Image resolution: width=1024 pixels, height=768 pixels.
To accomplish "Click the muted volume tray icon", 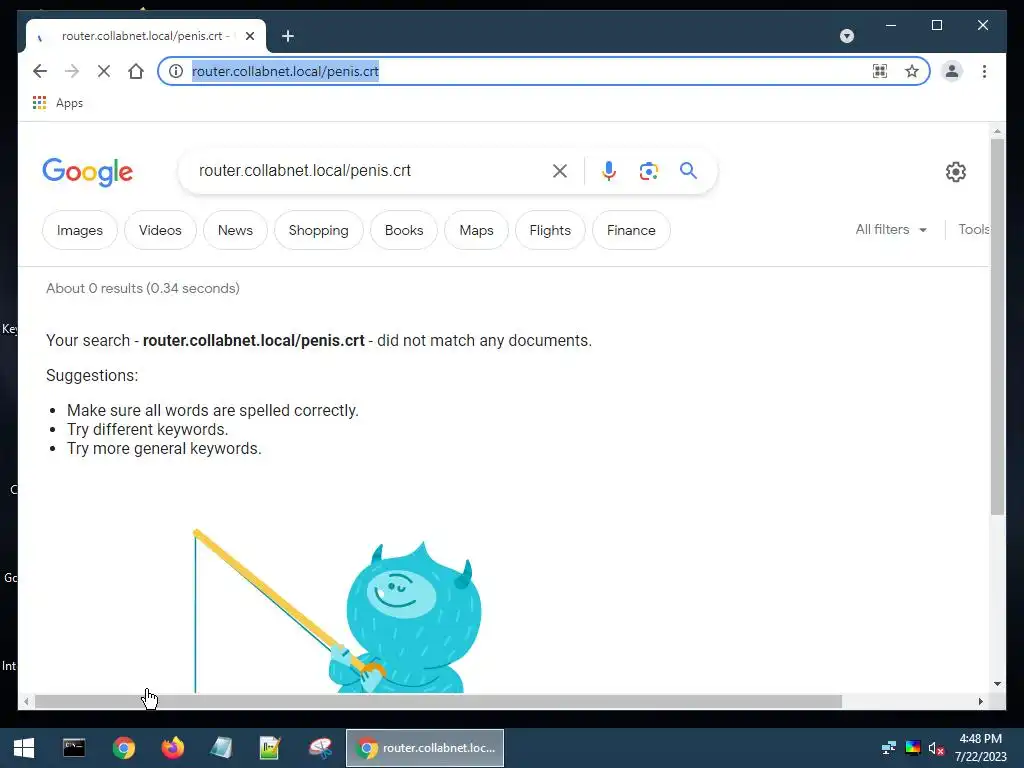I will point(936,748).
